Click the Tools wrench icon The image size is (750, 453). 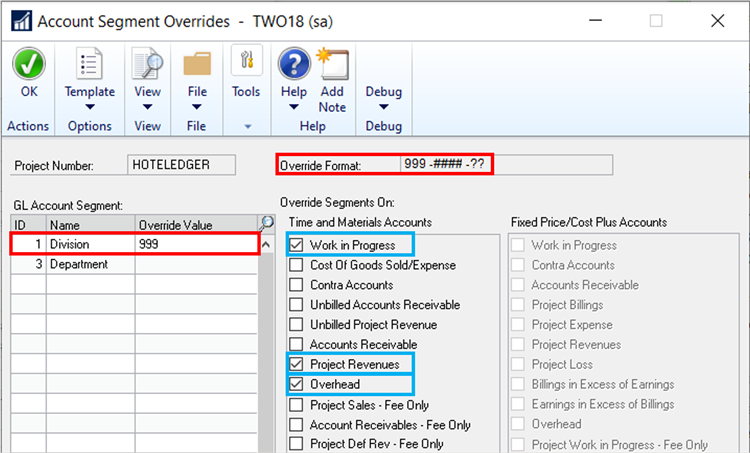point(247,60)
